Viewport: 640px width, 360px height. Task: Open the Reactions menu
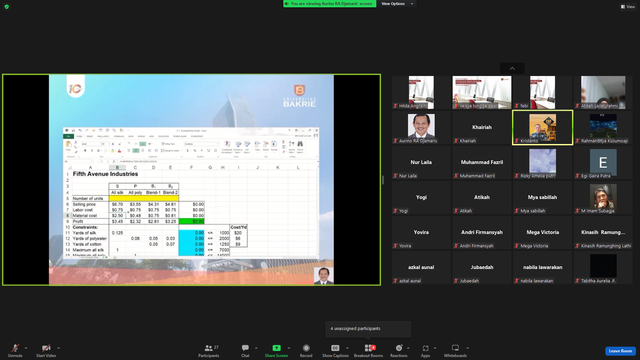click(399, 350)
